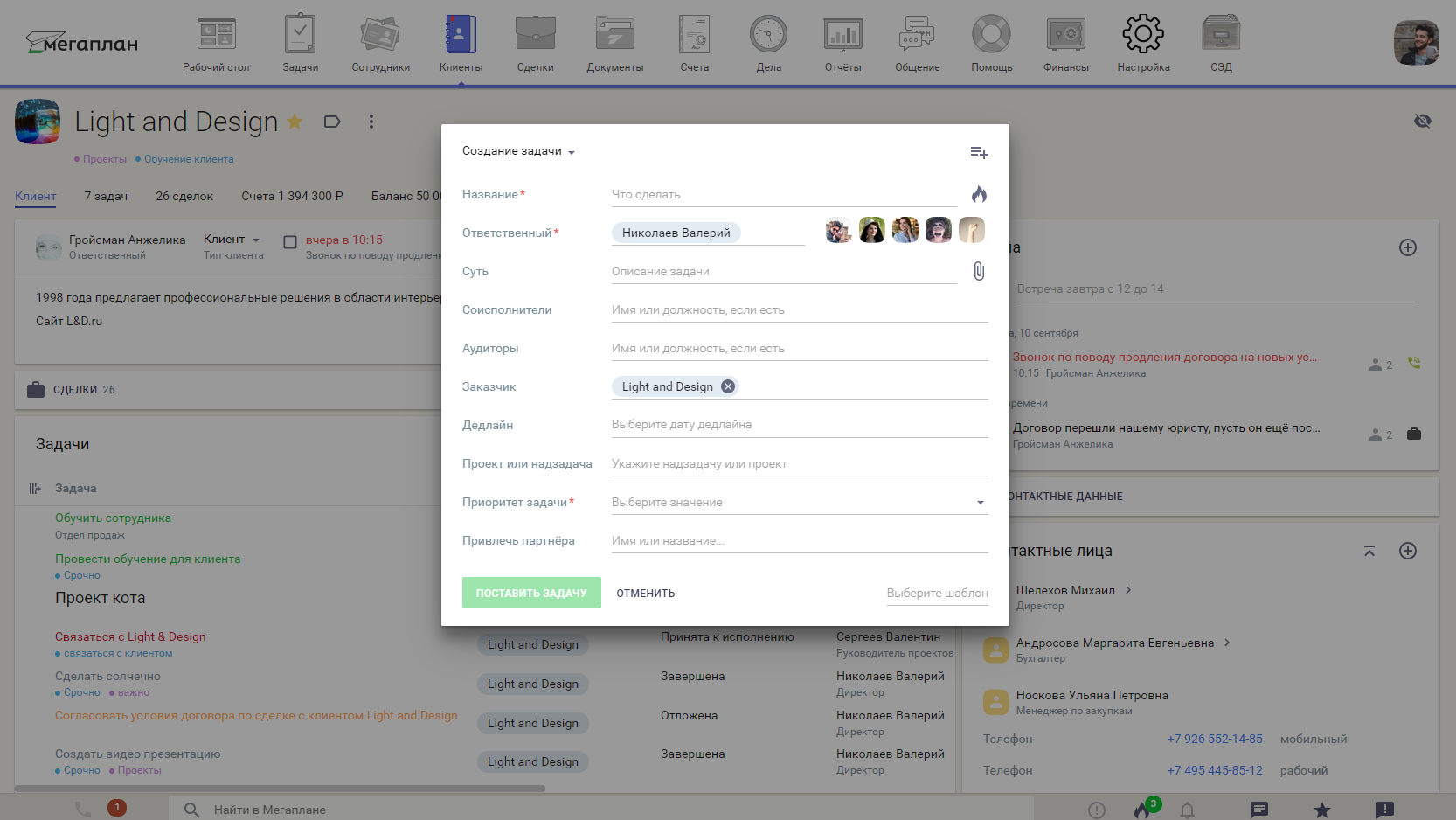Image resolution: width=1456 pixels, height=820 pixels.
Task: Expand contact Шелехов Михаил arrow
Action: pos(1128,590)
